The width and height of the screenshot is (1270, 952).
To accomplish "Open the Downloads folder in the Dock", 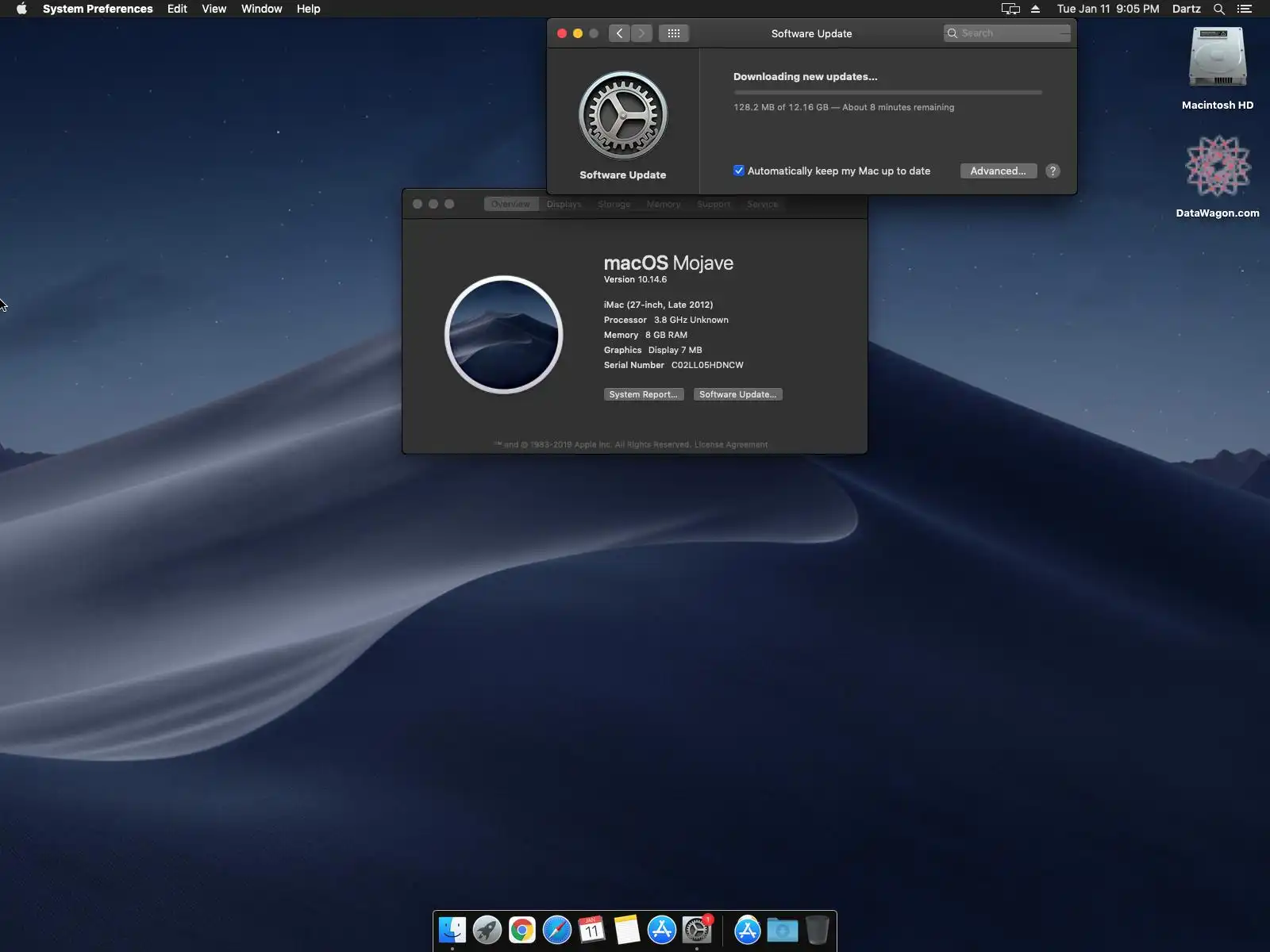I will (783, 930).
